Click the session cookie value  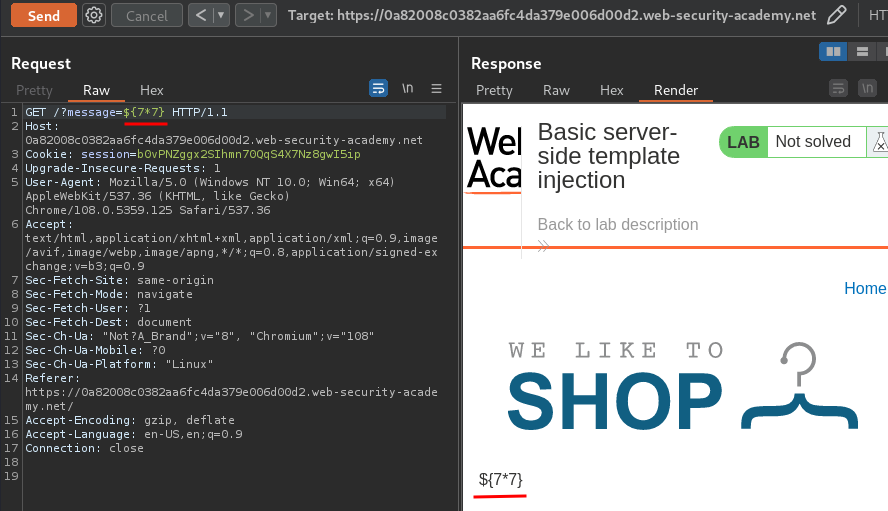249,154
